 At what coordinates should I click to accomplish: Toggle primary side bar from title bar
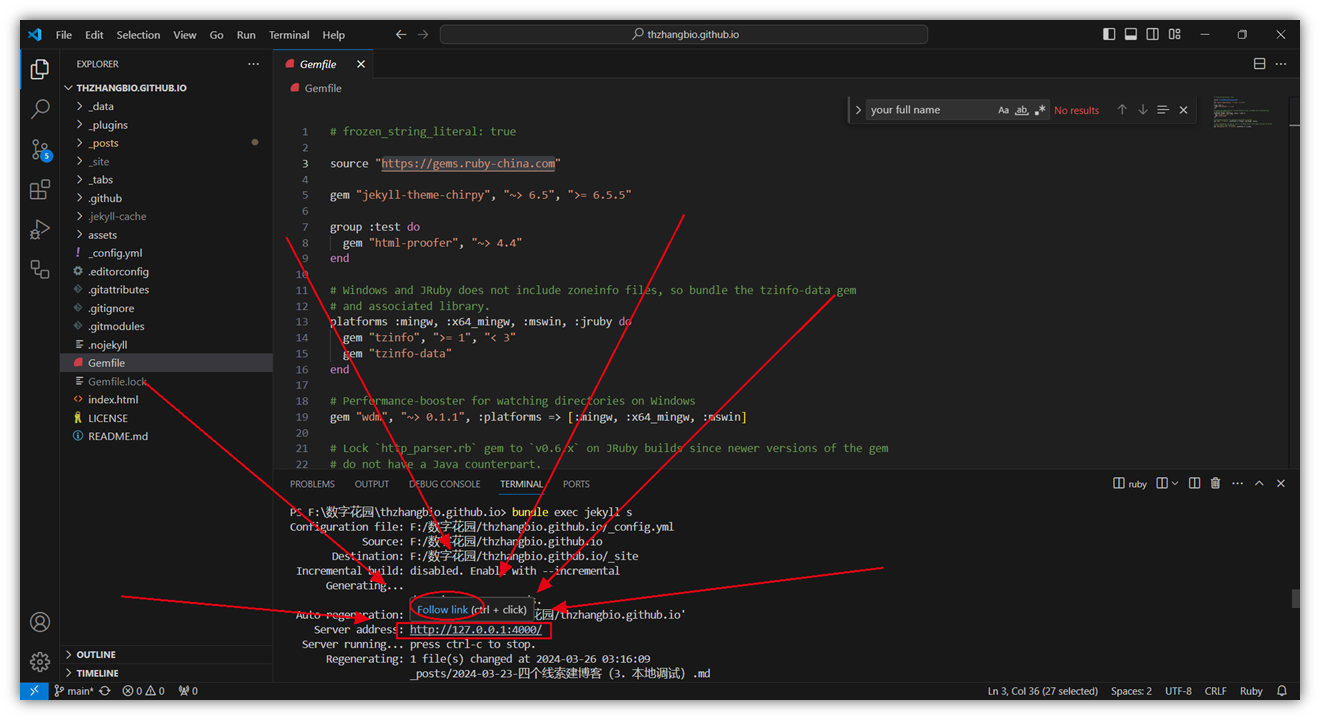pyautogui.click(x=1109, y=34)
